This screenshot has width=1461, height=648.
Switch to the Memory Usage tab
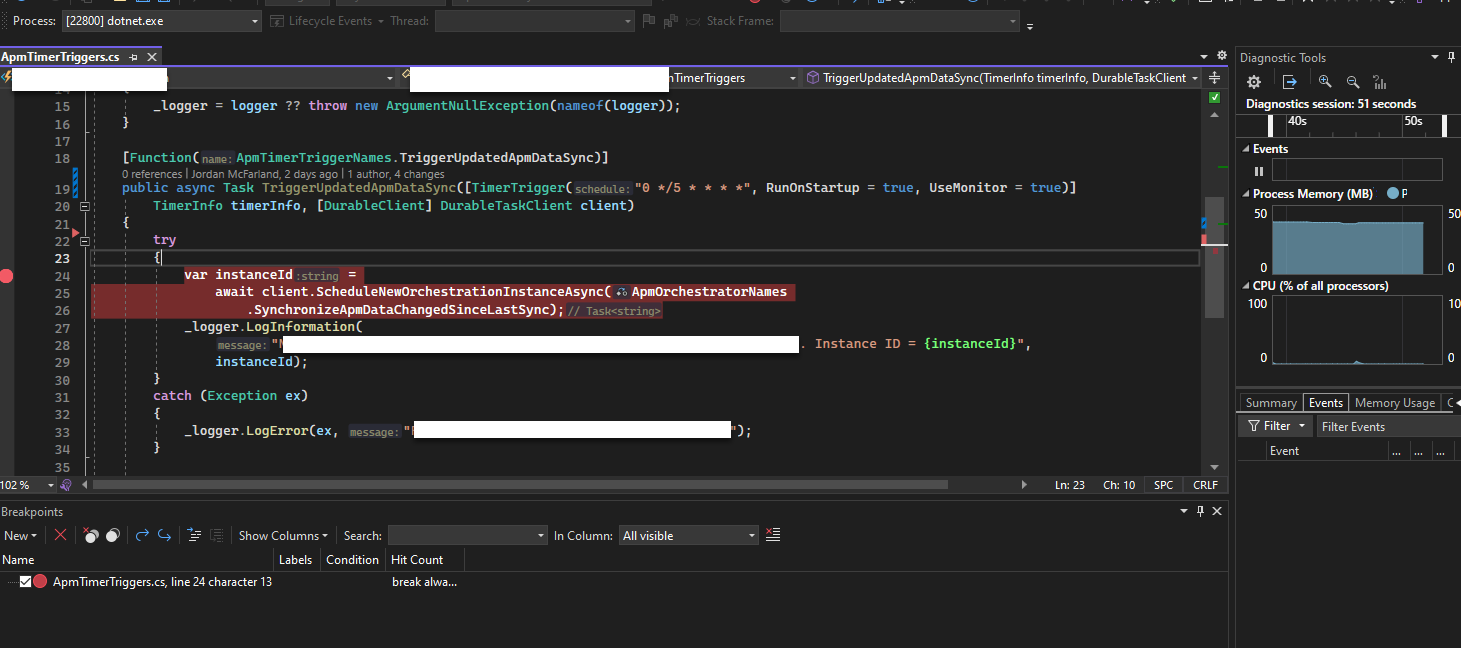tap(1394, 402)
